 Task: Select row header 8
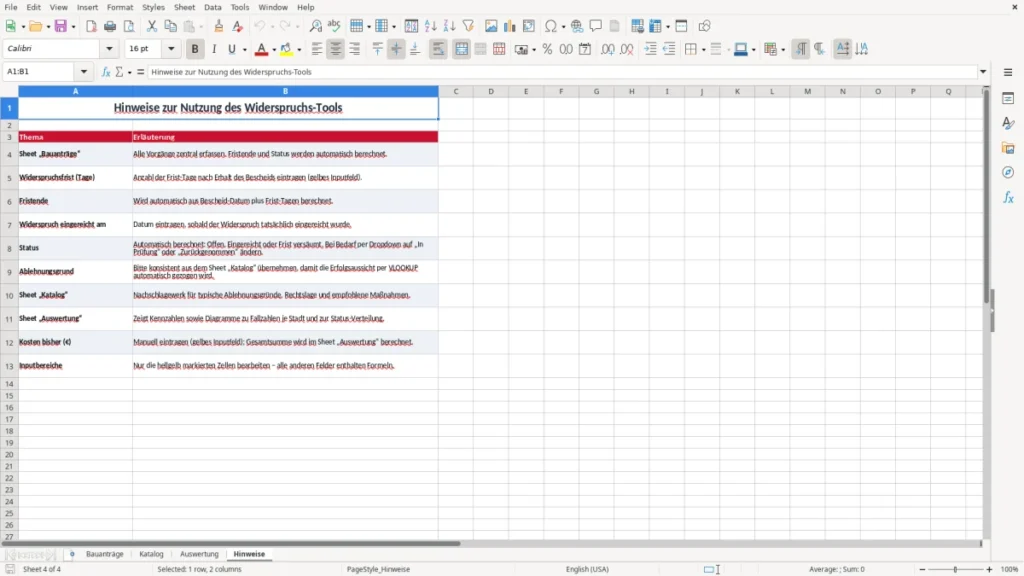[9, 248]
